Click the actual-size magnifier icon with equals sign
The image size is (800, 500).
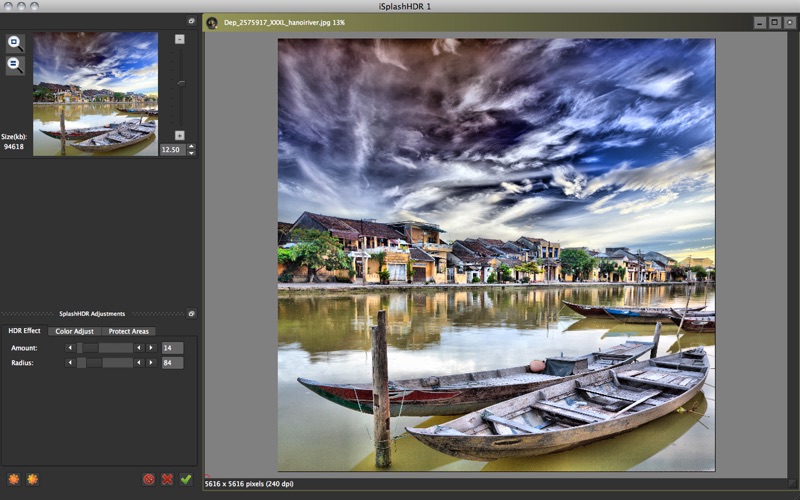tap(15, 66)
